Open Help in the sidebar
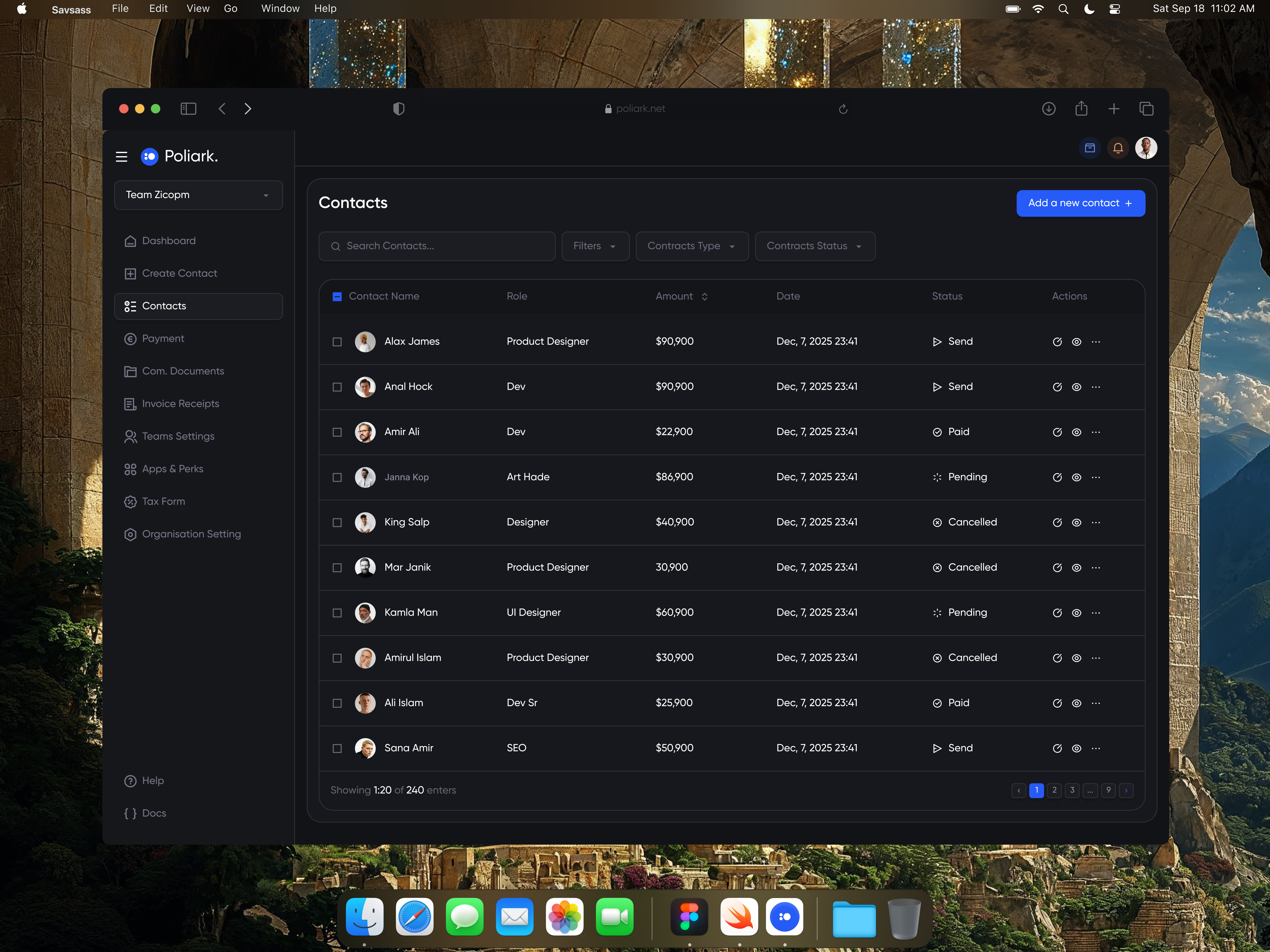 coord(144,781)
